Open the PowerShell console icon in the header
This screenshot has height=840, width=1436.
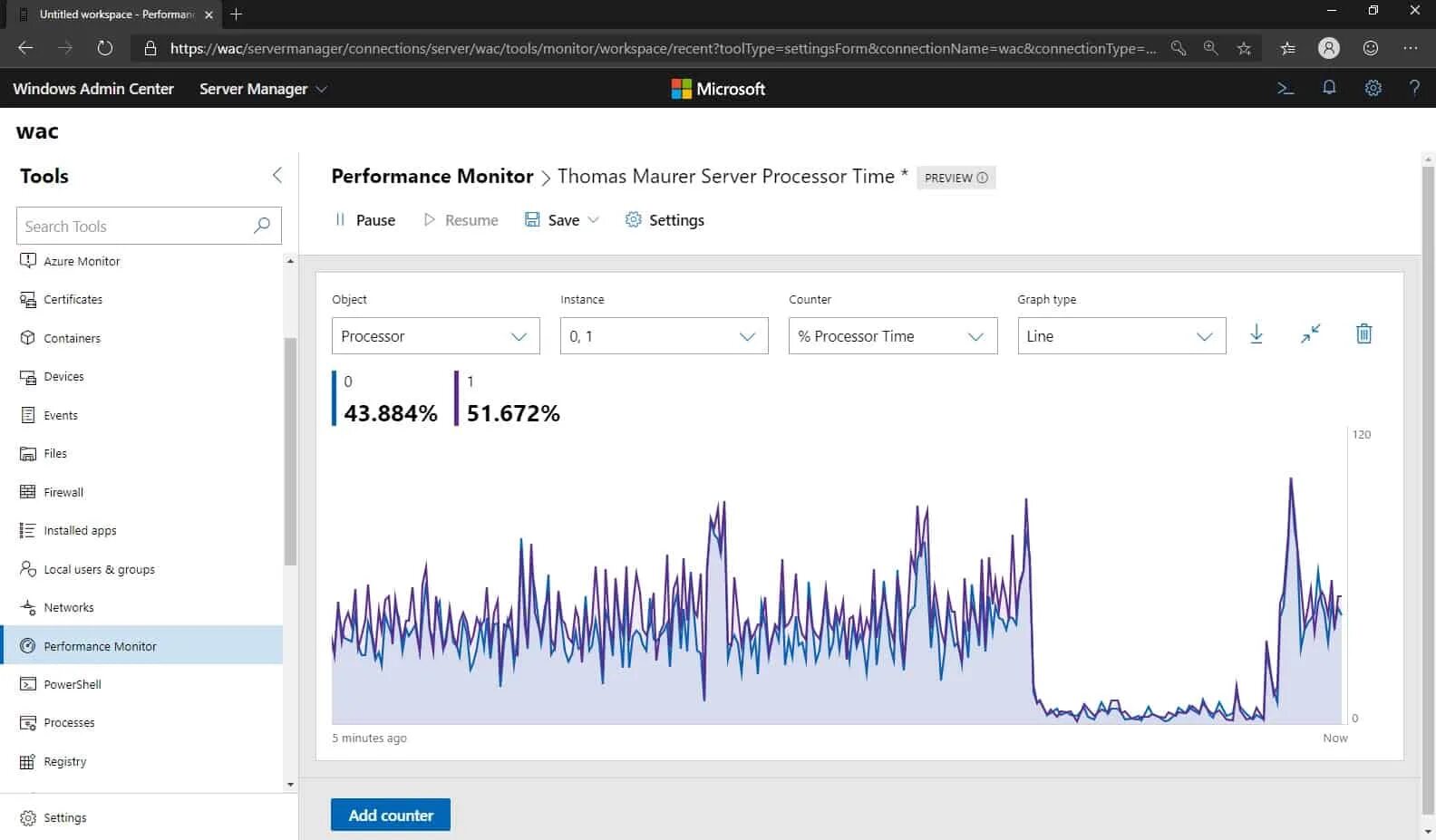tap(1285, 89)
